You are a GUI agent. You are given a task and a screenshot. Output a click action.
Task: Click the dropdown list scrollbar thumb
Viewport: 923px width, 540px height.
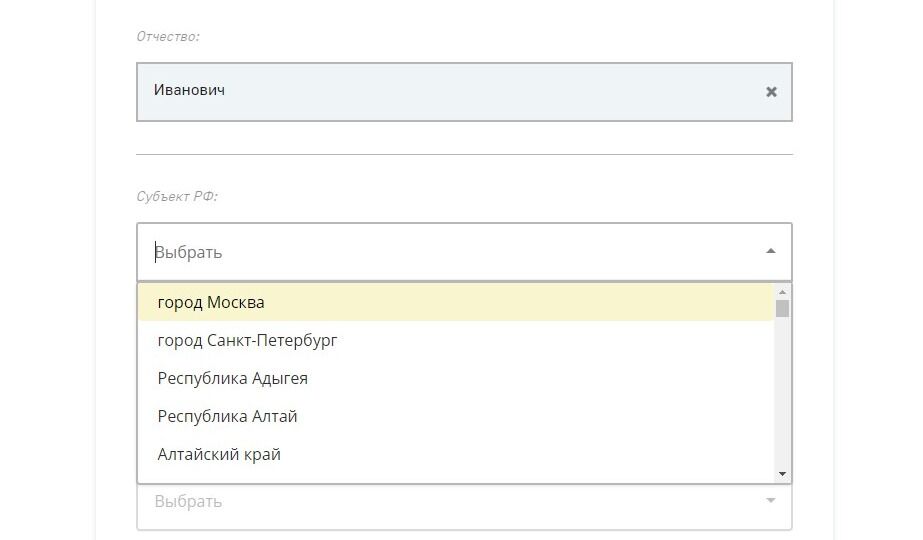click(782, 309)
